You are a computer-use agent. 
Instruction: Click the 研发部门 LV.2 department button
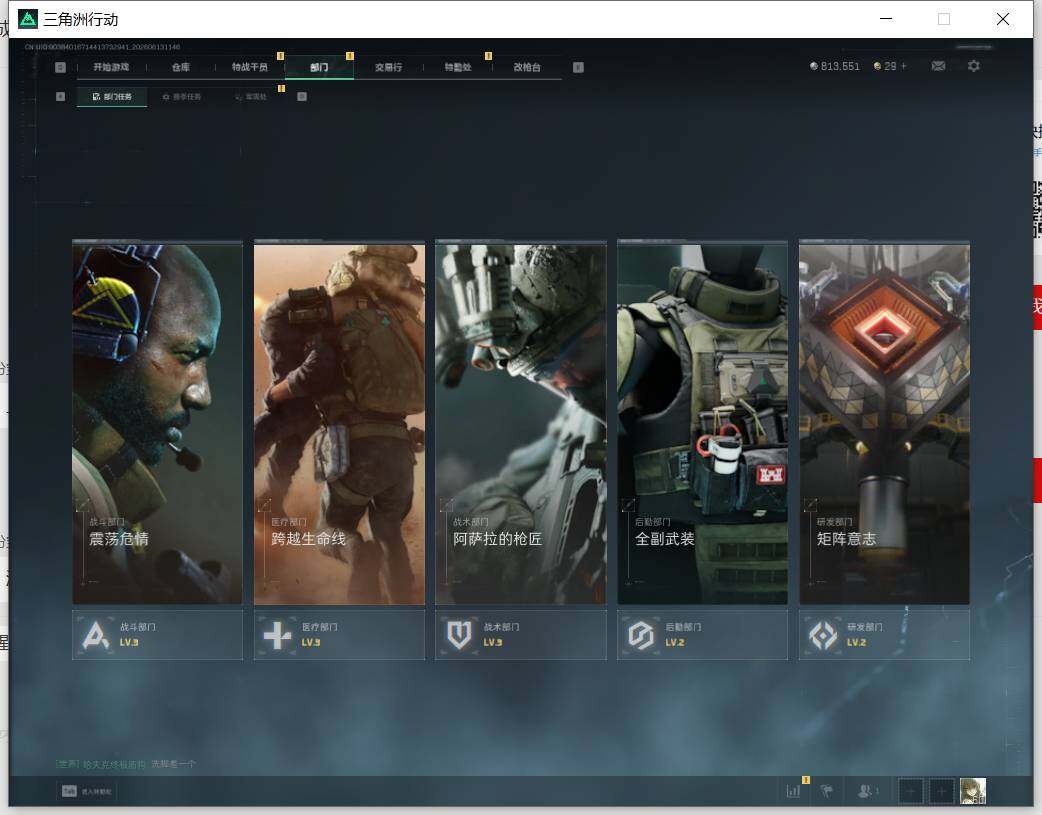pyautogui.click(x=885, y=635)
